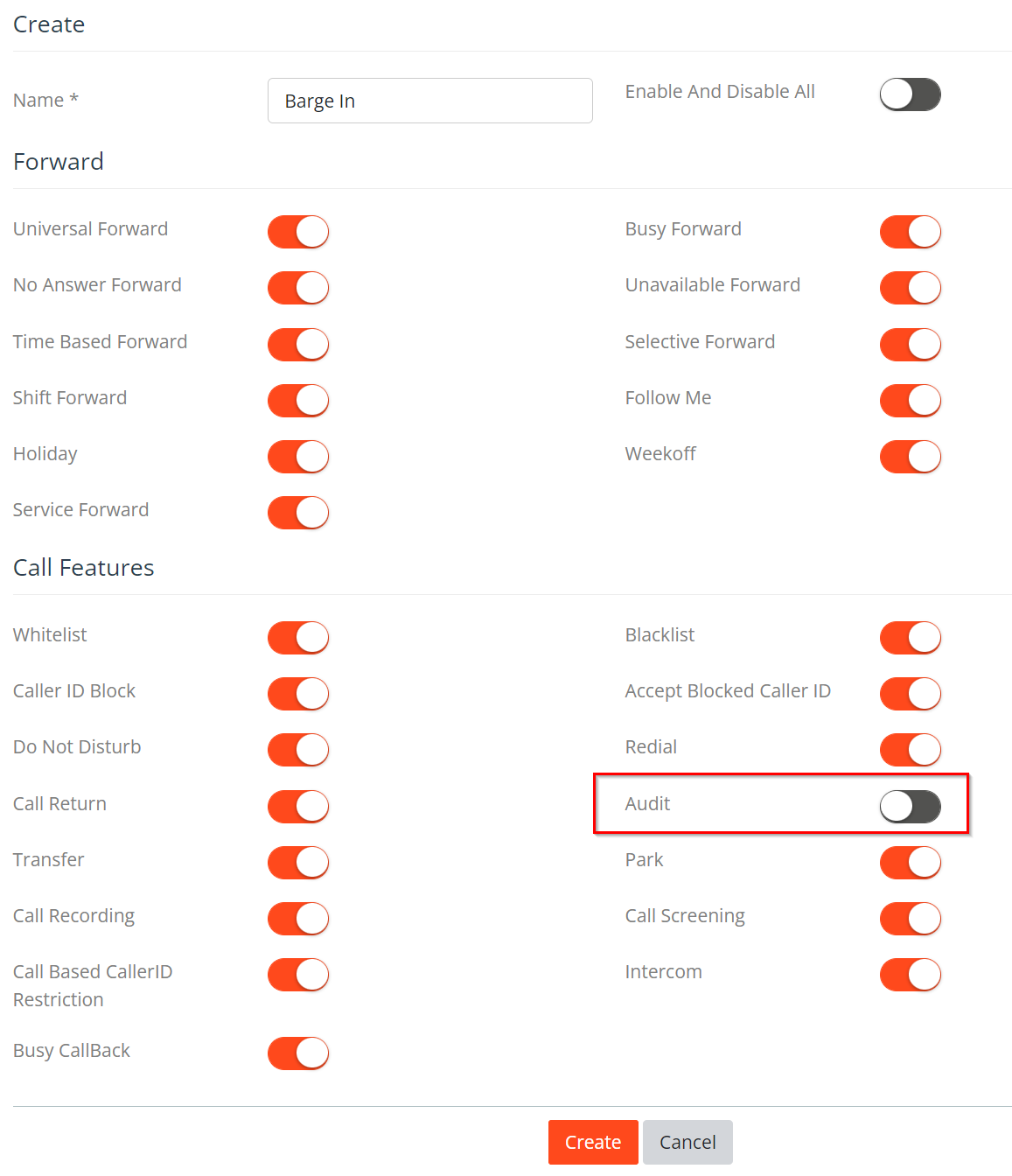This screenshot has height=1176, width=1012.
Task: Turn off the Park toggle
Action: 910,863
